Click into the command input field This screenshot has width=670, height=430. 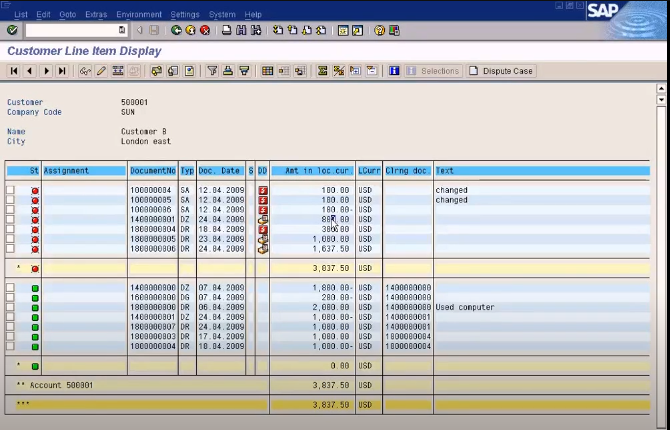[x=72, y=30]
